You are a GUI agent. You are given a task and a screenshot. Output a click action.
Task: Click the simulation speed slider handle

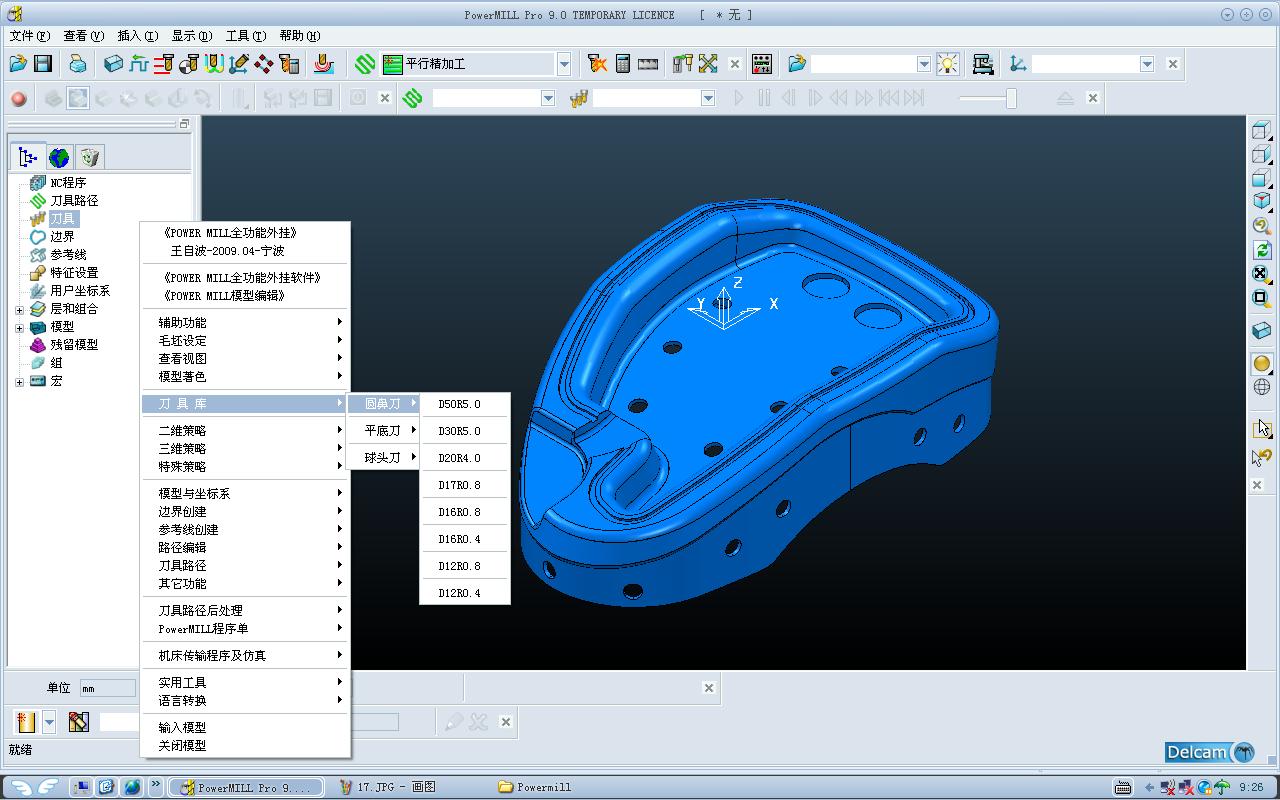coord(1011,98)
